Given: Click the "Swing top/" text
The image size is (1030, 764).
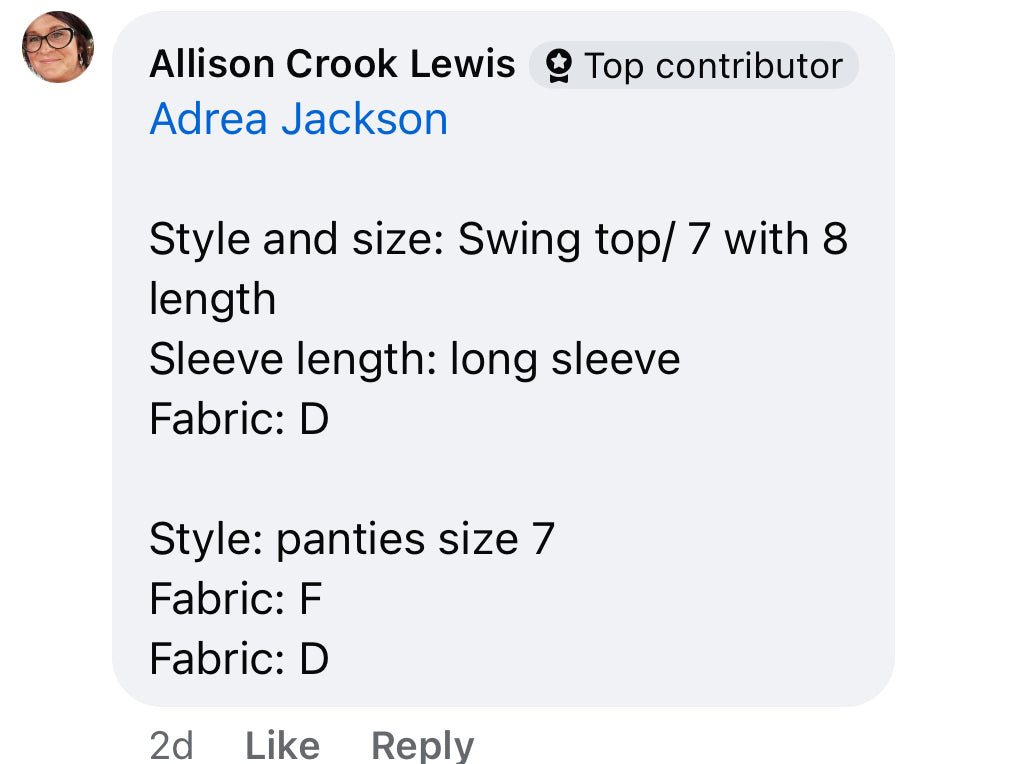Looking at the screenshot, I should 565,240.
